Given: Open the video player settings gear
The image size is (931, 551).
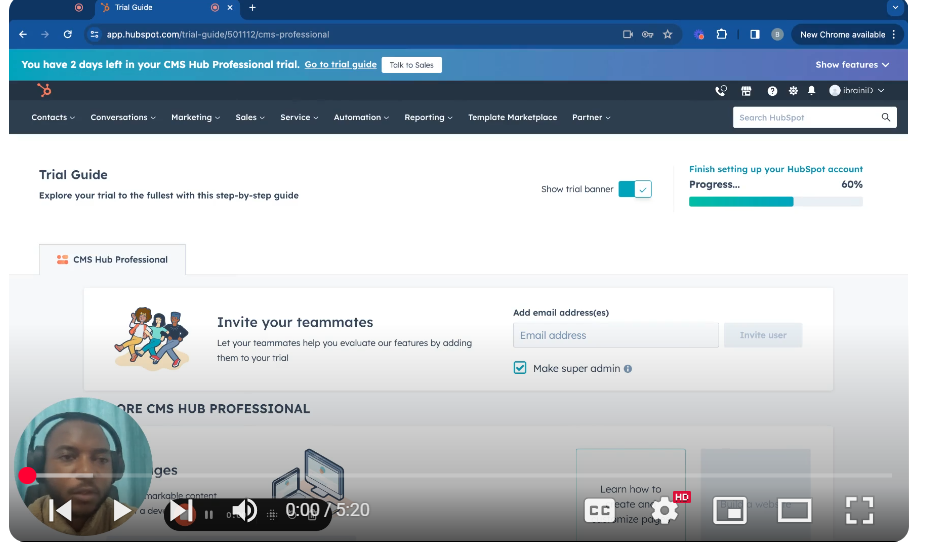Looking at the screenshot, I should [665, 510].
